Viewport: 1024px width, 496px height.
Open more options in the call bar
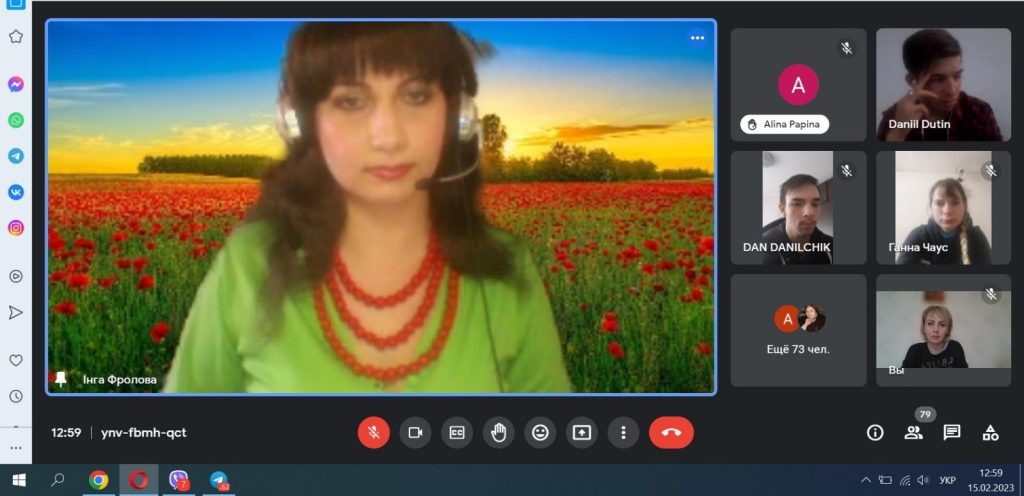click(623, 432)
